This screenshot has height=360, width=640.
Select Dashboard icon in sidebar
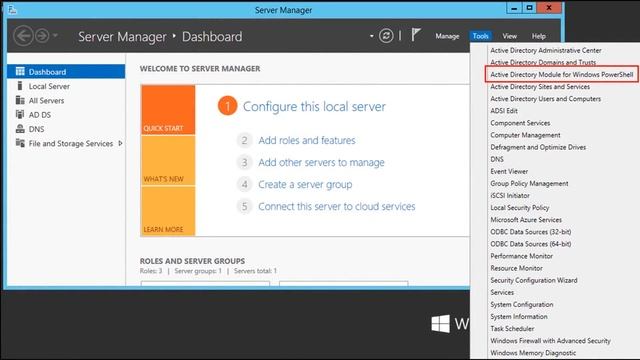tap(20, 71)
